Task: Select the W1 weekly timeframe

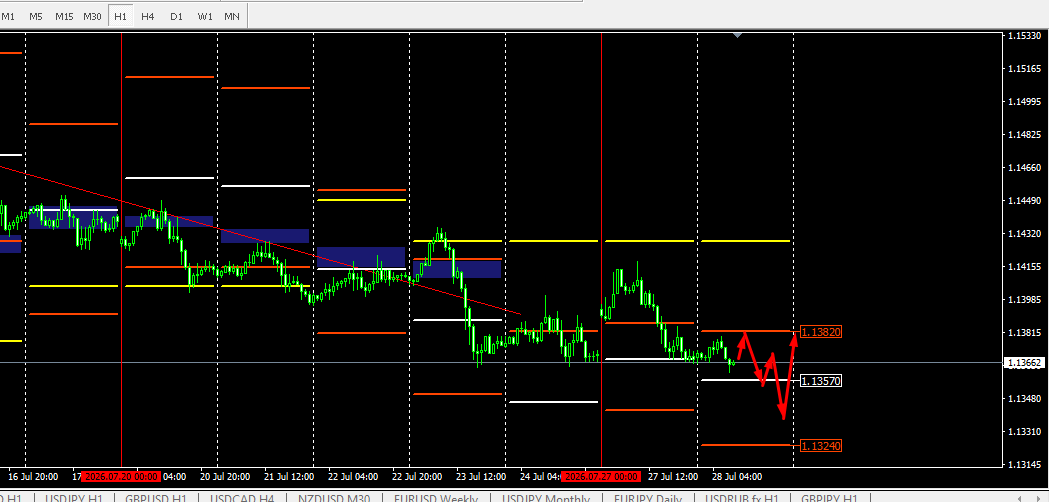Action: pyautogui.click(x=205, y=16)
